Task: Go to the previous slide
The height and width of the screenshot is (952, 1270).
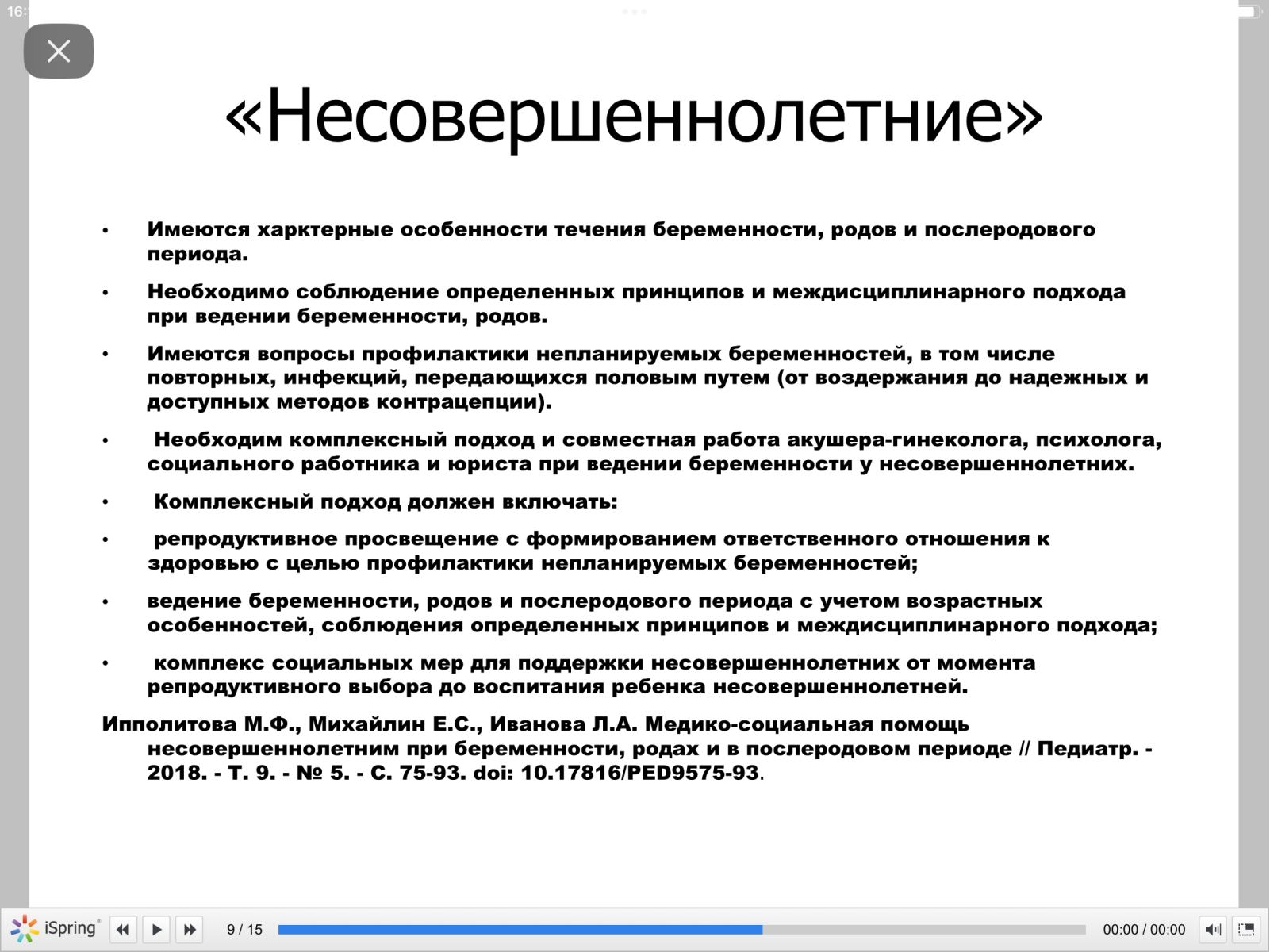Action: tap(123, 929)
